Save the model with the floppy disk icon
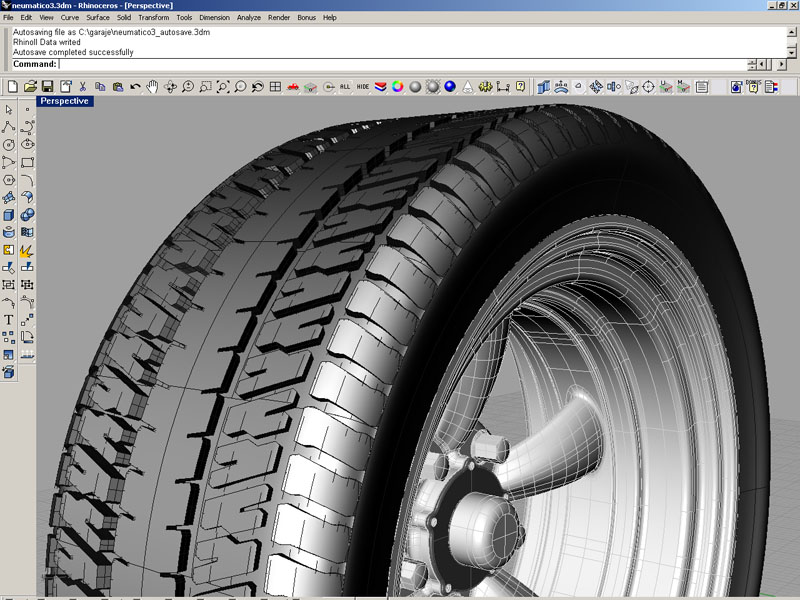Viewport: 800px width, 600px height. [x=47, y=87]
